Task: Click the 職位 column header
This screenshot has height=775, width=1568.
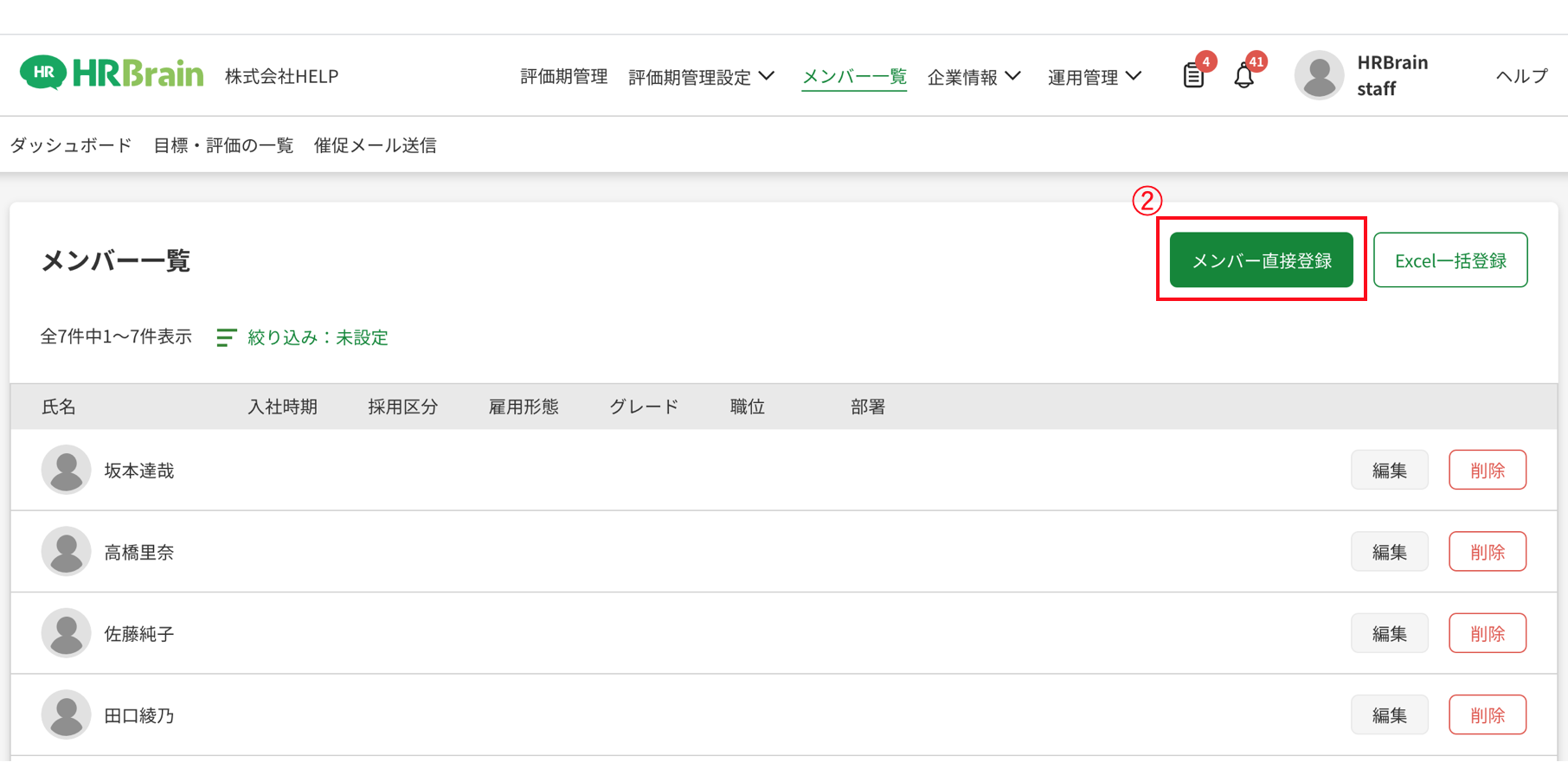Action: pyautogui.click(x=748, y=407)
